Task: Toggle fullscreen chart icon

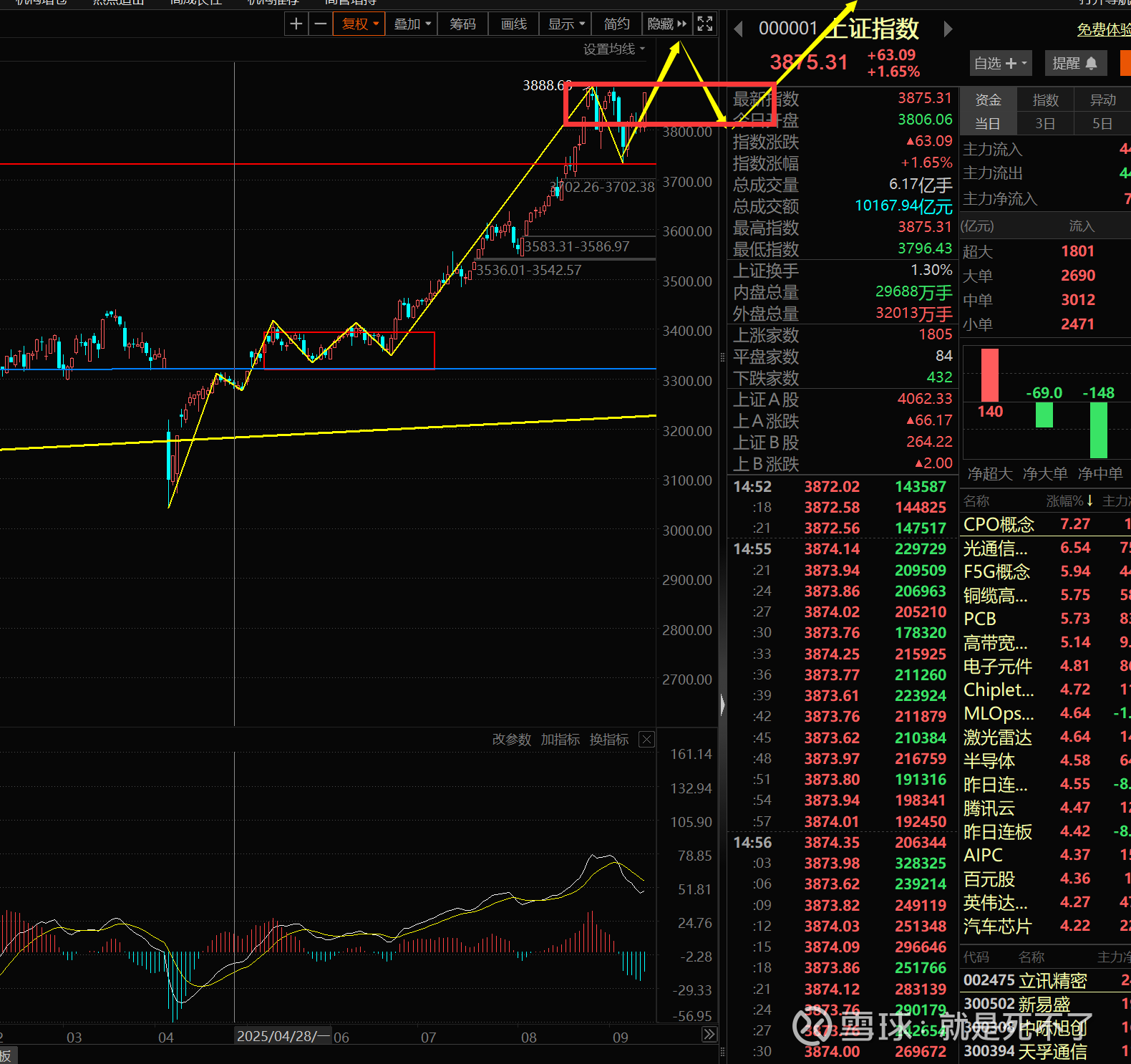Action: pyautogui.click(x=705, y=24)
